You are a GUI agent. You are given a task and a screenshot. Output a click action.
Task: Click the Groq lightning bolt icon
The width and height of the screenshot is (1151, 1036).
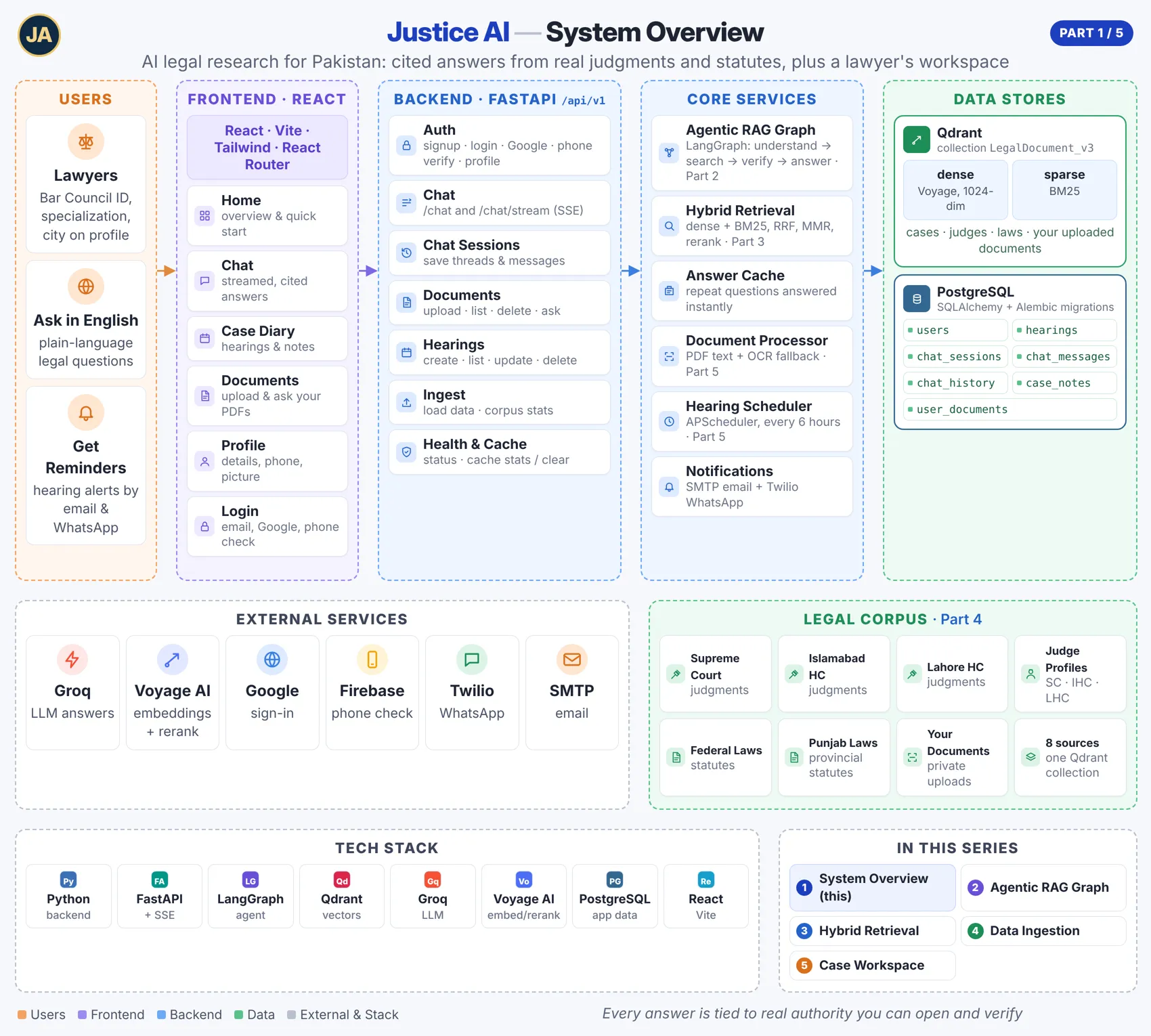(72, 660)
